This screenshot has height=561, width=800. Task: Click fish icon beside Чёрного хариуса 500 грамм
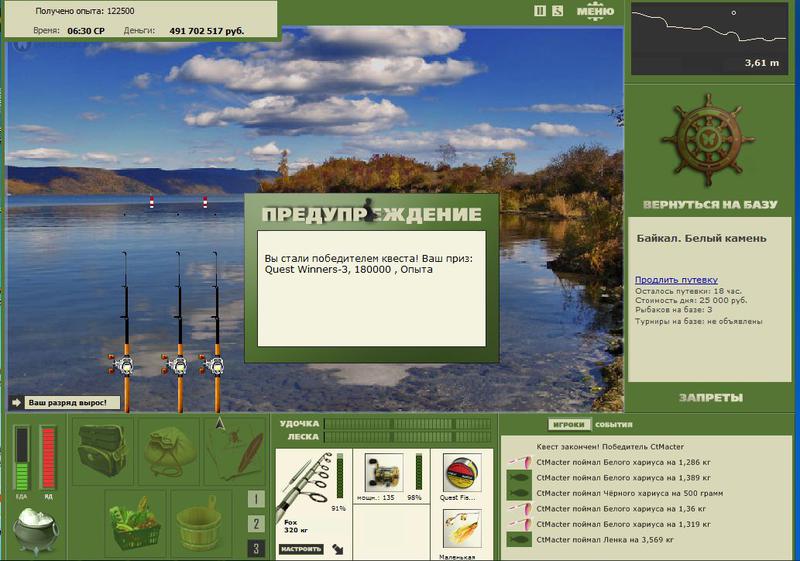519,493
